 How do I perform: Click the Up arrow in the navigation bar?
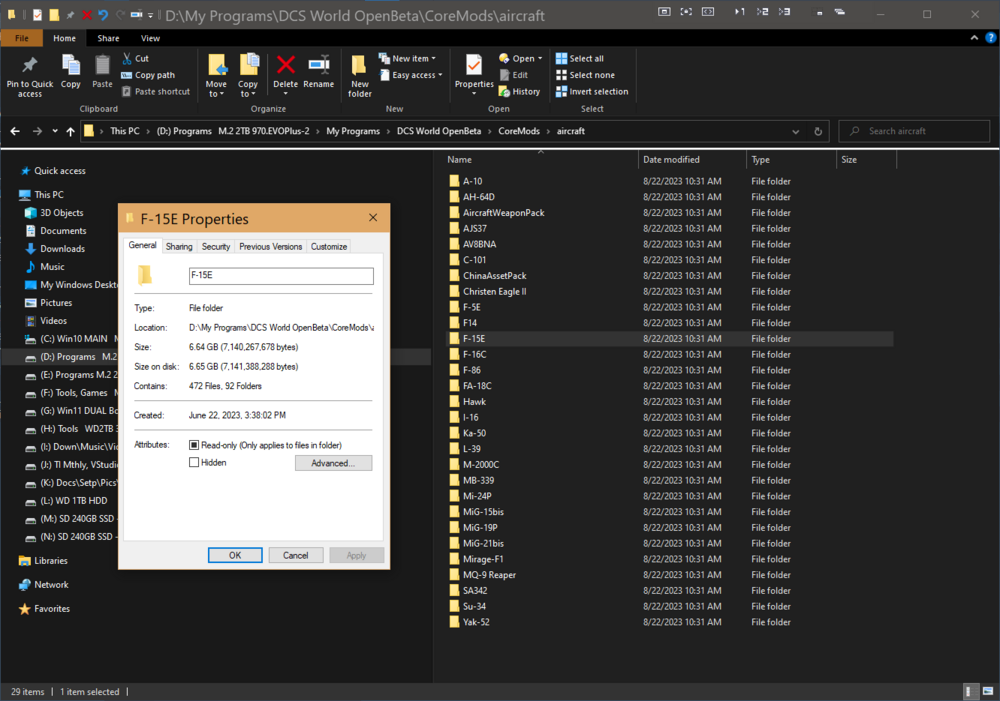[70, 131]
